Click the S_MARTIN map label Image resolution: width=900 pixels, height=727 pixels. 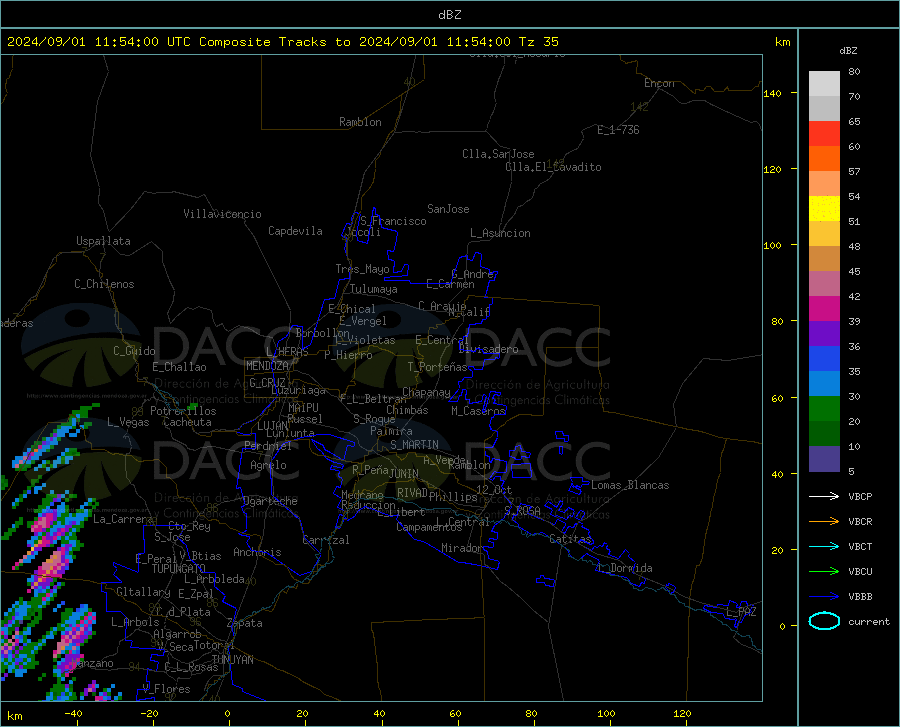(414, 445)
